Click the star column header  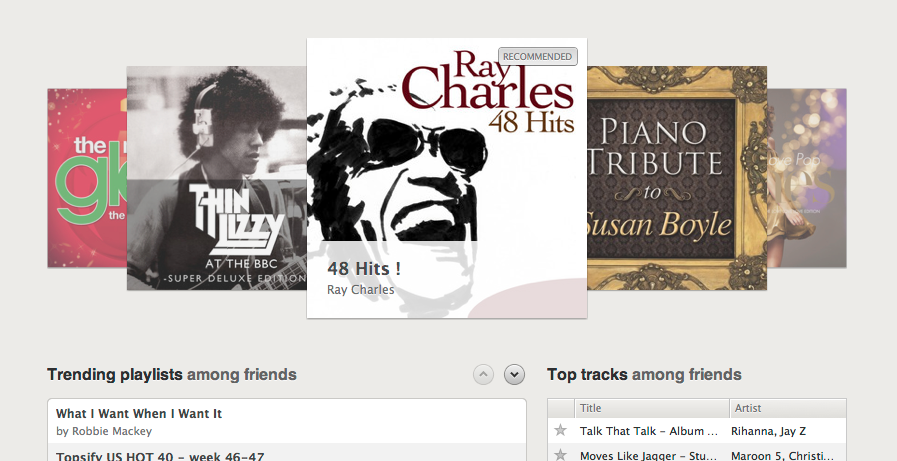[x=561, y=408]
